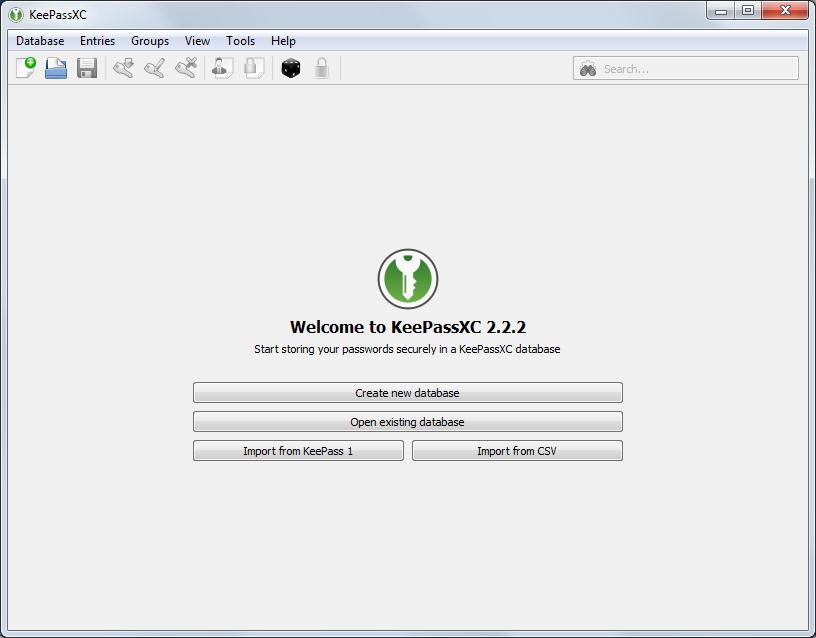Click the Open Database folder icon
The image size is (816, 638).
56,68
